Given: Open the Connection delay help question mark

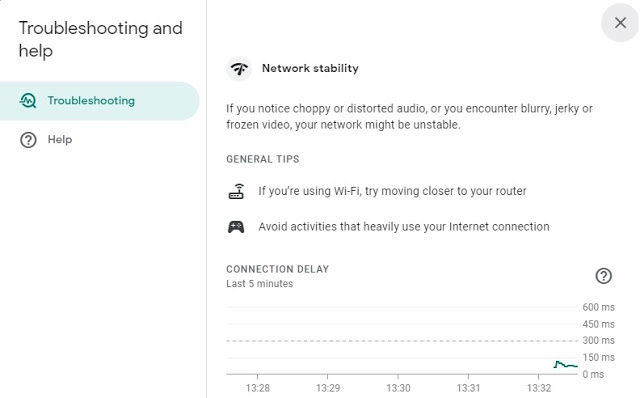Looking at the screenshot, I should pos(603,276).
